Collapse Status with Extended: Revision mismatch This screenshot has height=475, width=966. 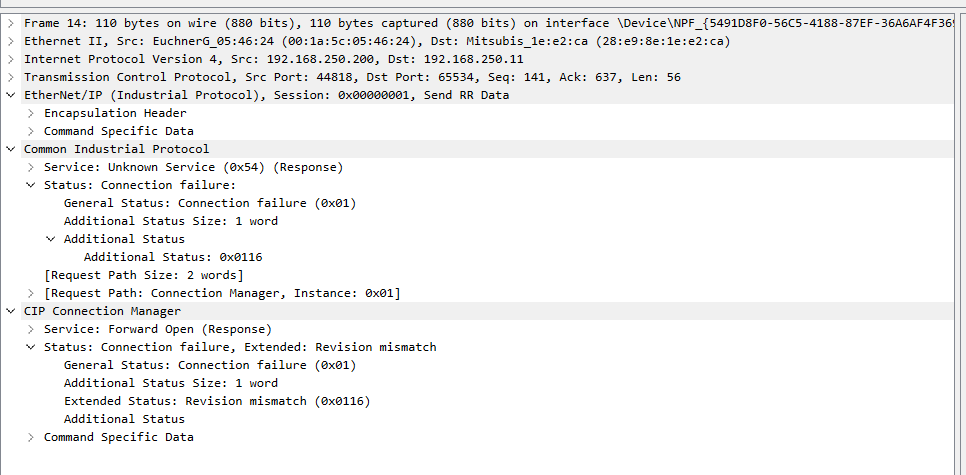[x=30, y=347]
